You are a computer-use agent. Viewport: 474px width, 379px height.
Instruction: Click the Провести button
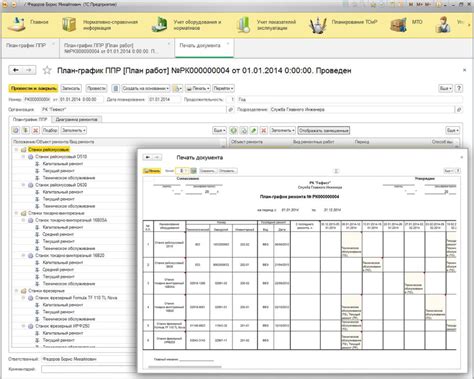click(96, 88)
